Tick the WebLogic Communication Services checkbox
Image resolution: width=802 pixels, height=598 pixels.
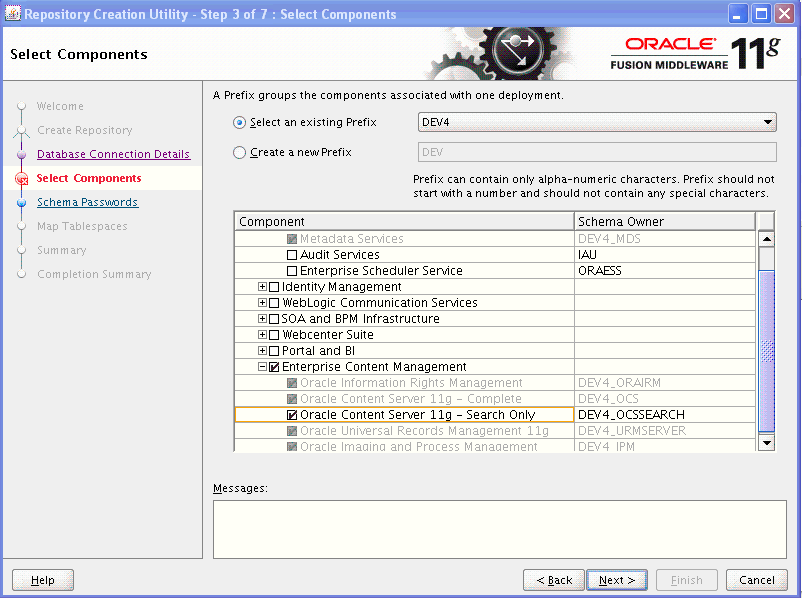(x=274, y=303)
